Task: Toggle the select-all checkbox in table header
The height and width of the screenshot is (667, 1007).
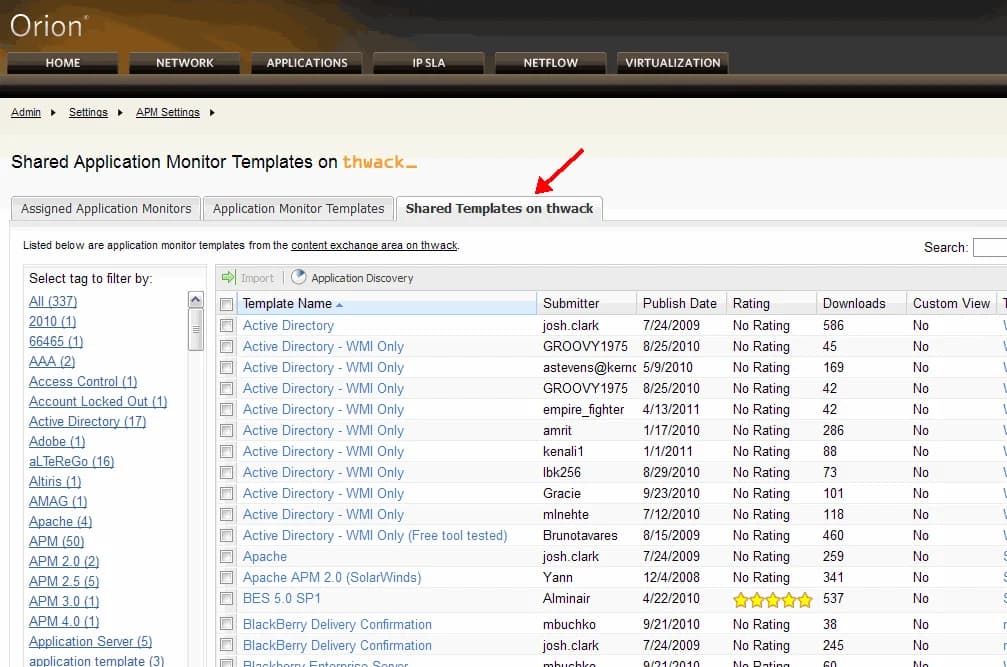Action: click(x=226, y=304)
